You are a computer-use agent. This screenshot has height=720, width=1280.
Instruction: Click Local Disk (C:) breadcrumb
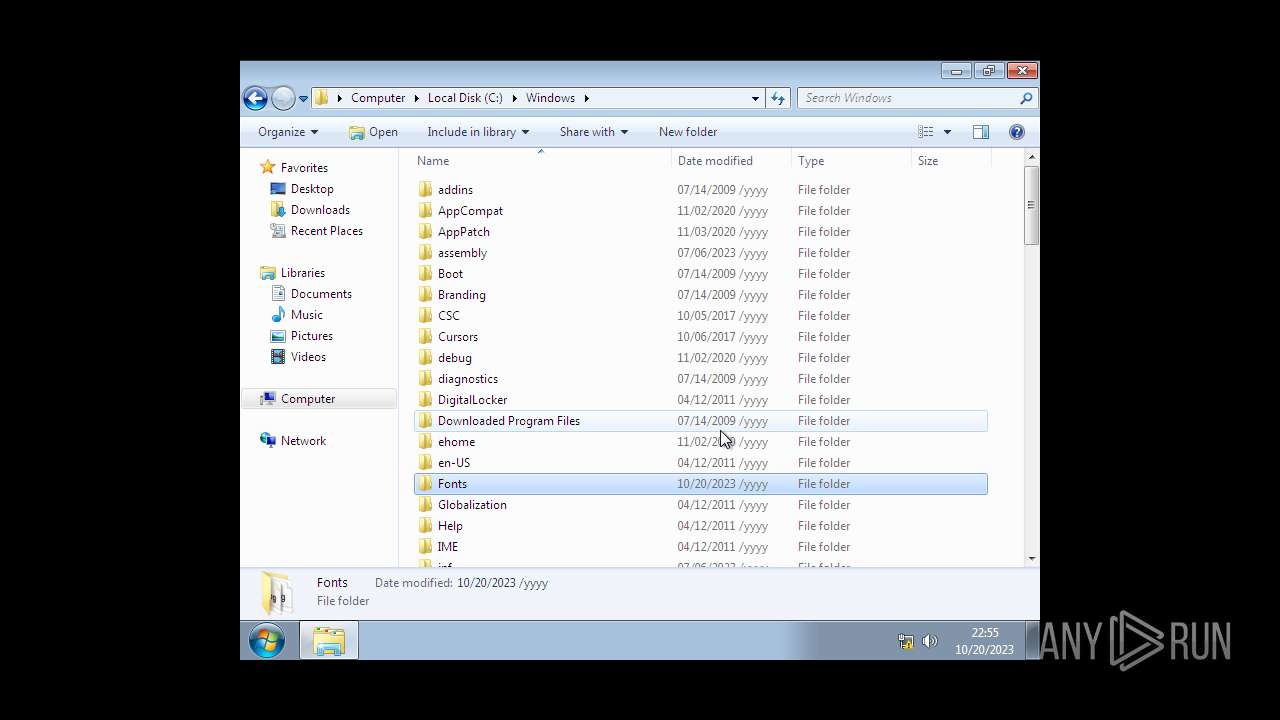tap(465, 98)
